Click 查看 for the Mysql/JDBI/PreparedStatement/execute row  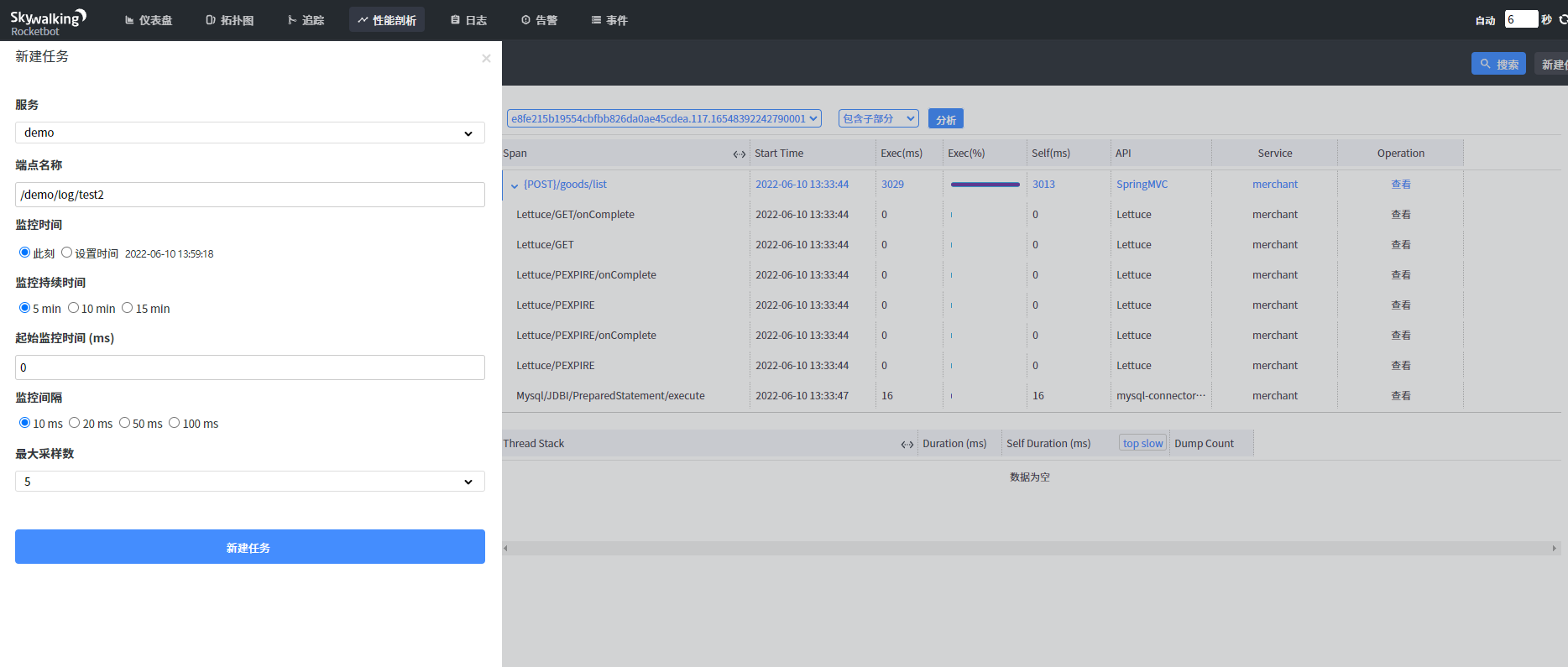(1401, 396)
